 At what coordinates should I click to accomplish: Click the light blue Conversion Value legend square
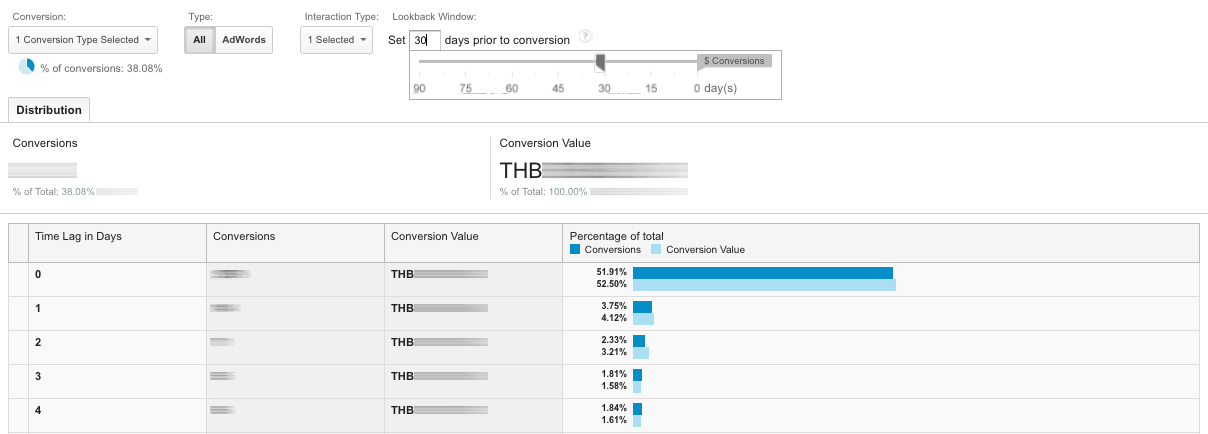(x=656, y=250)
